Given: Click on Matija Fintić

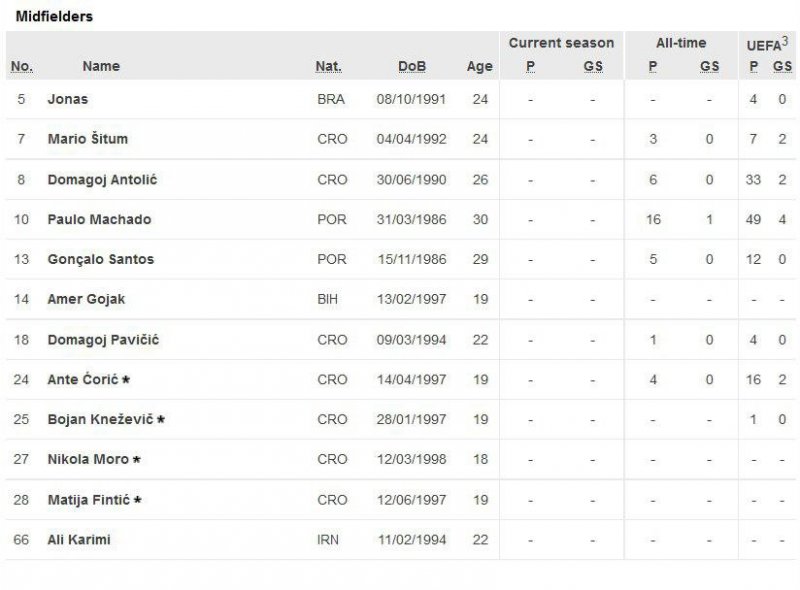Looking at the screenshot, I should pos(90,500).
